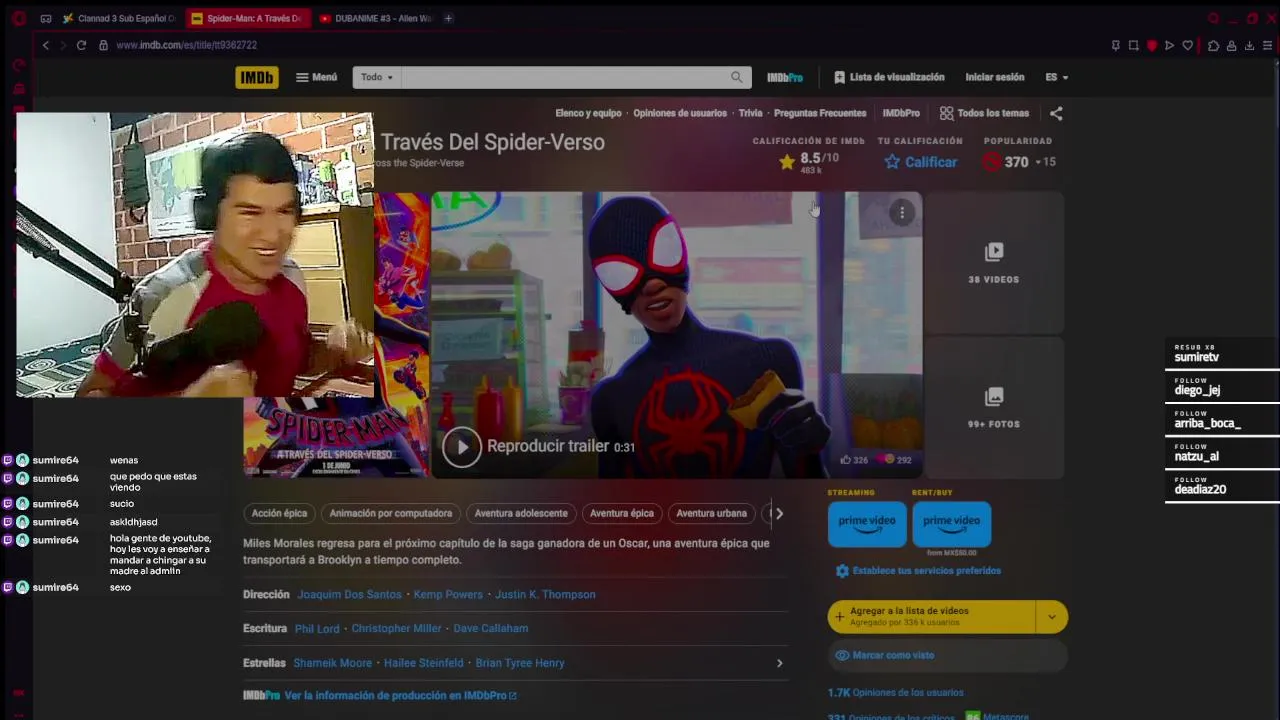Open the 8.5/10 IMDb rating

point(808,162)
